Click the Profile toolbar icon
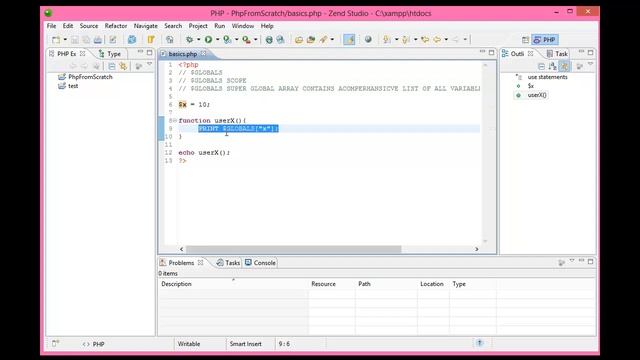This screenshot has width=640, height=360. [227, 40]
